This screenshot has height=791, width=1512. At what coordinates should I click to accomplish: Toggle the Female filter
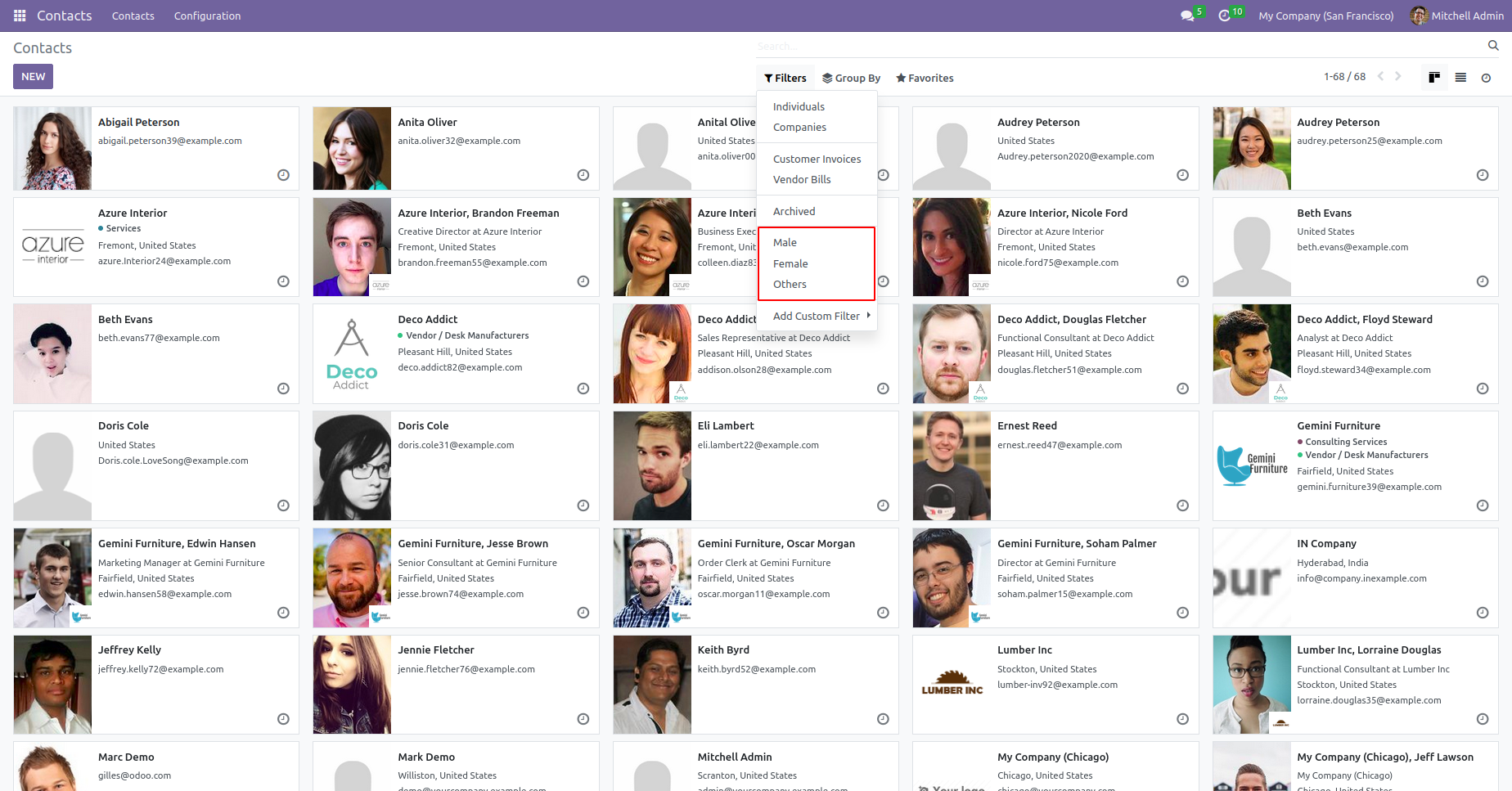(x=817, y=263)
